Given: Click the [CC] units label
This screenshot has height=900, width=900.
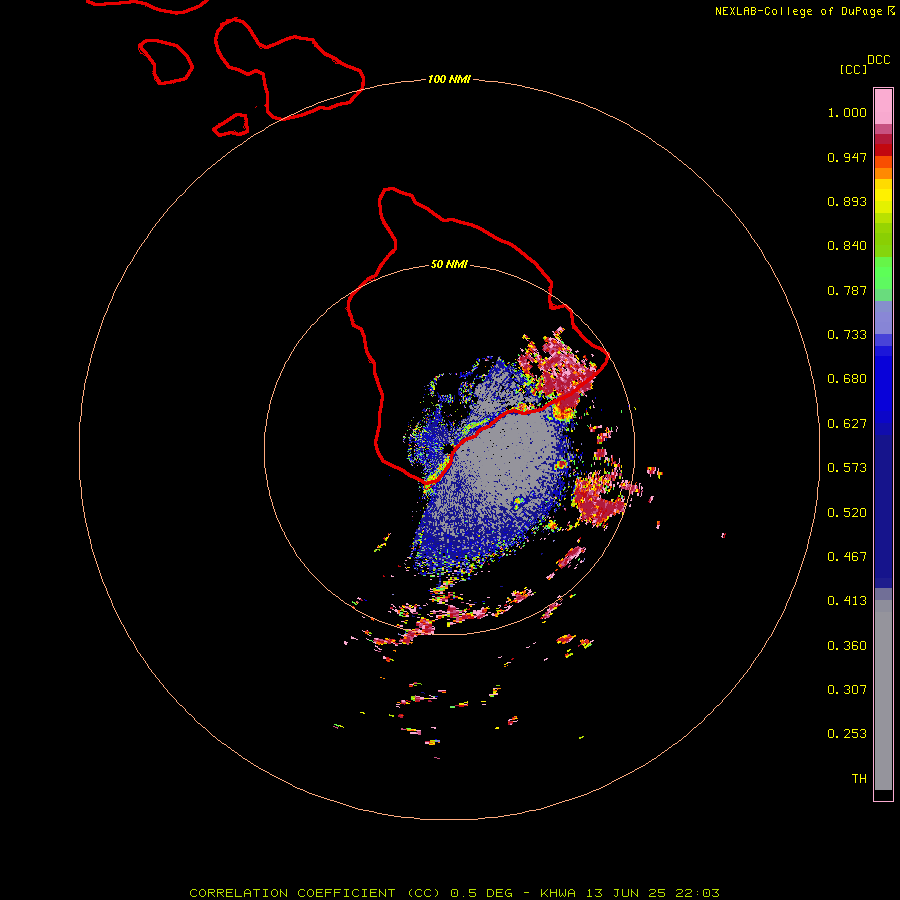Looking at the screenshot, I should 853,69.
